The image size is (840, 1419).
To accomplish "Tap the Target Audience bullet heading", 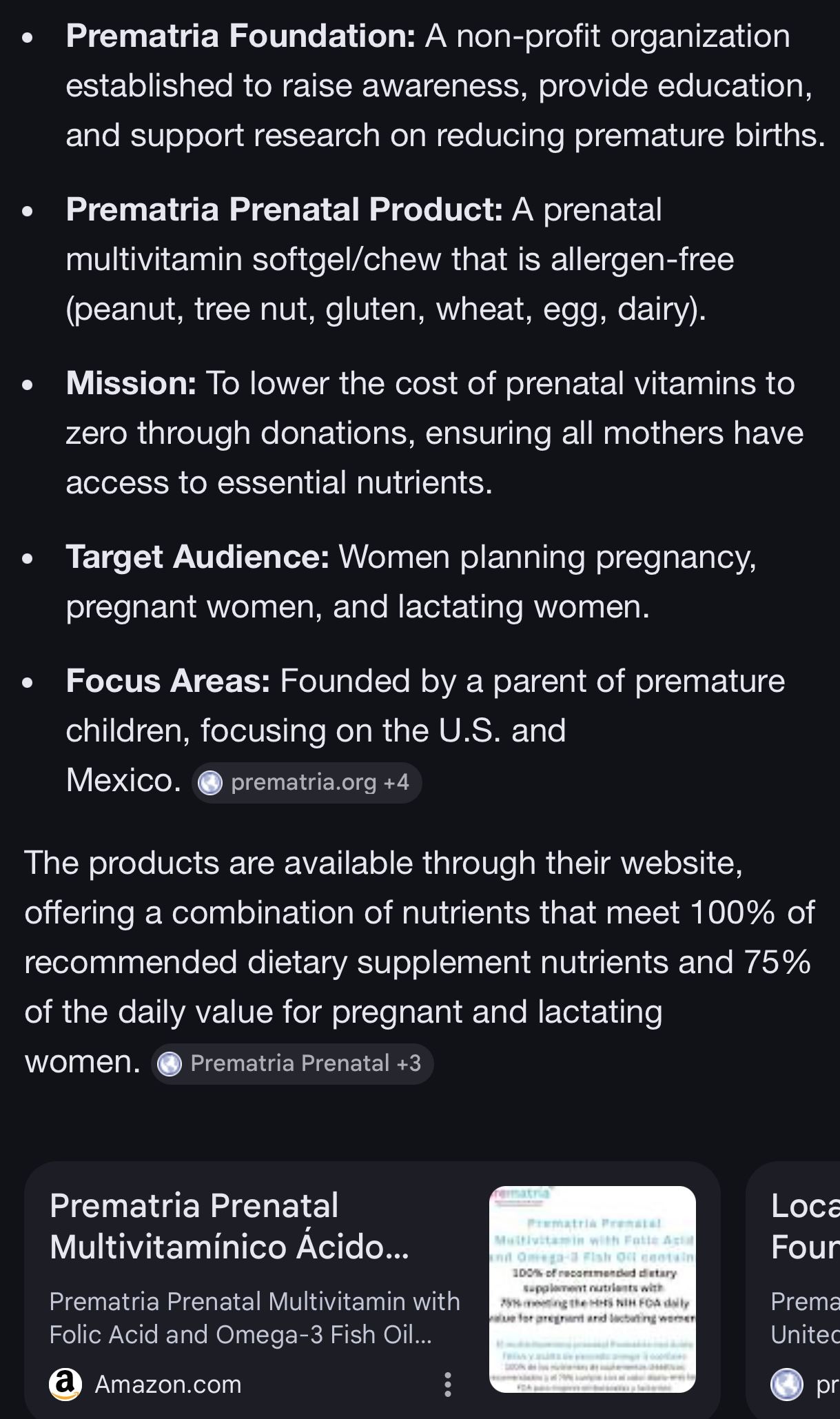I will [197, 558].
